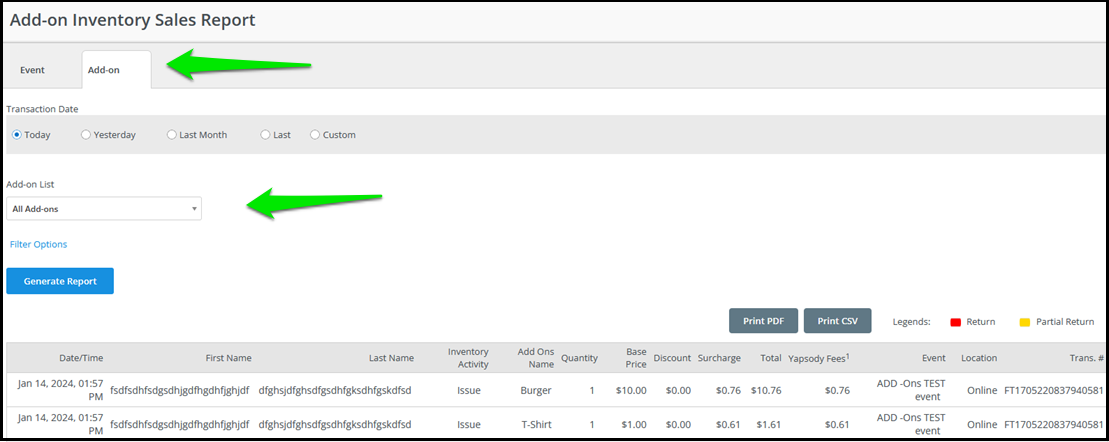
Task: Choose the Yesterday transaction date option
Action: (86, 134)
